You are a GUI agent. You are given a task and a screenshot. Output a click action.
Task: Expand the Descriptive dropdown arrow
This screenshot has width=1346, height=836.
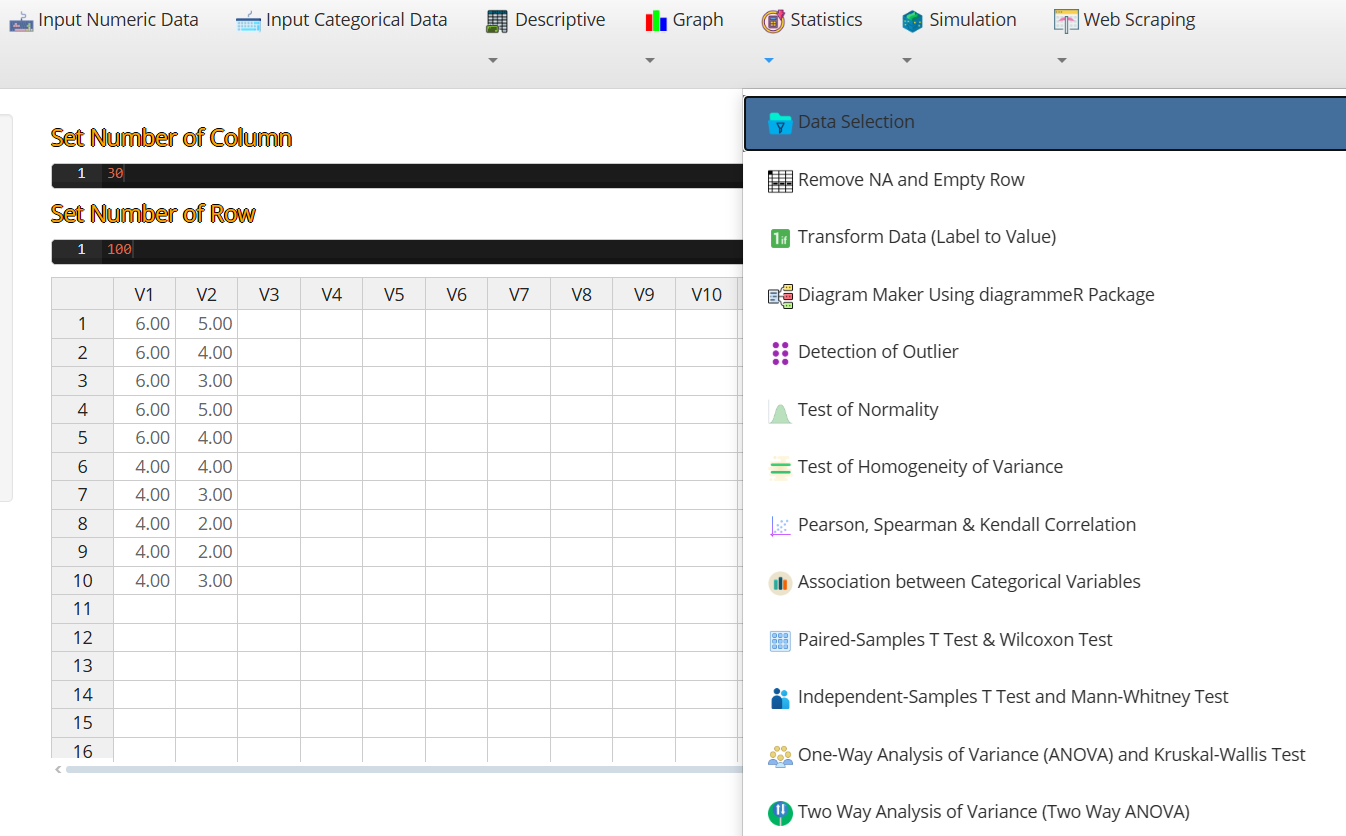pos(492,61)
